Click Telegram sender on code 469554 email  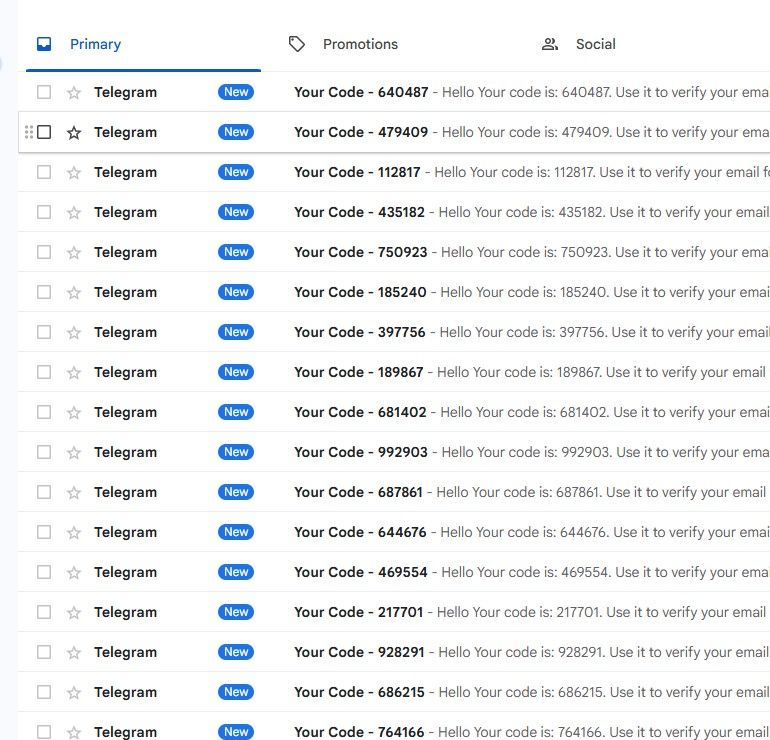tap(125, 572)
